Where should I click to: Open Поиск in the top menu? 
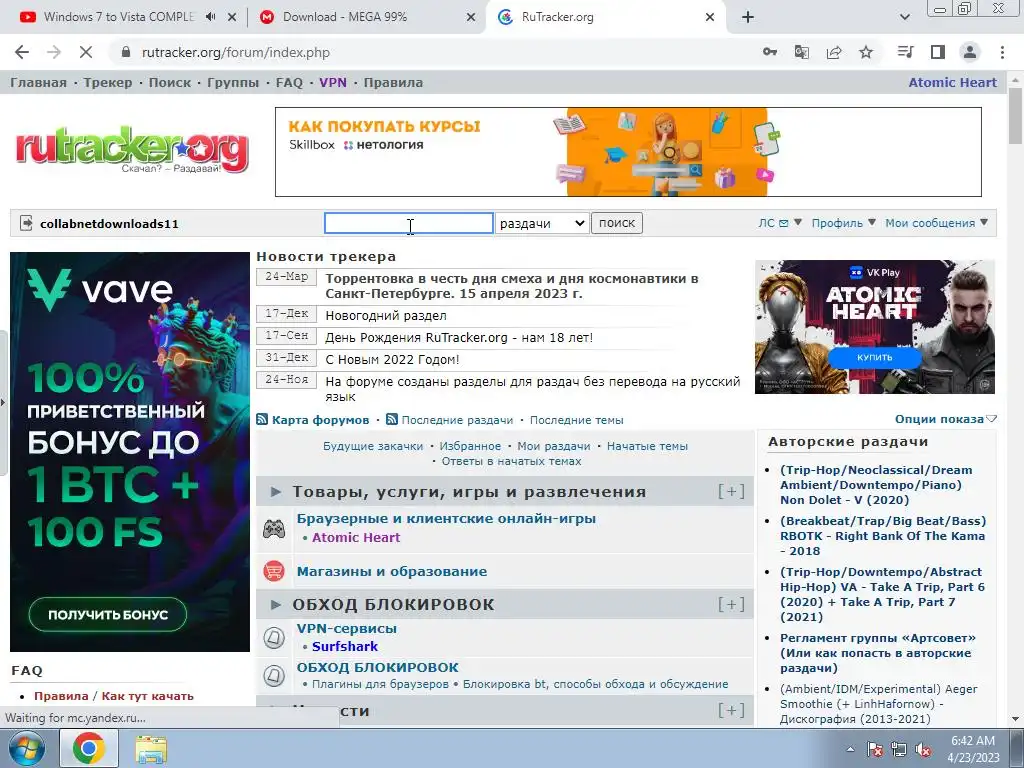170,82
